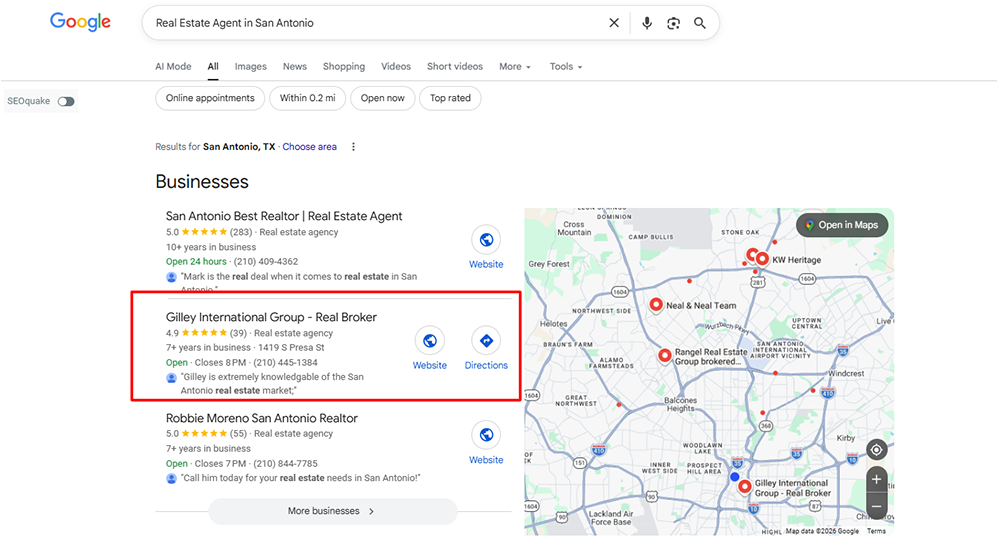Viewport: 1000px width, 550px height.
Task: Click address text 1419 S Presa St
Action: (291, 348)
